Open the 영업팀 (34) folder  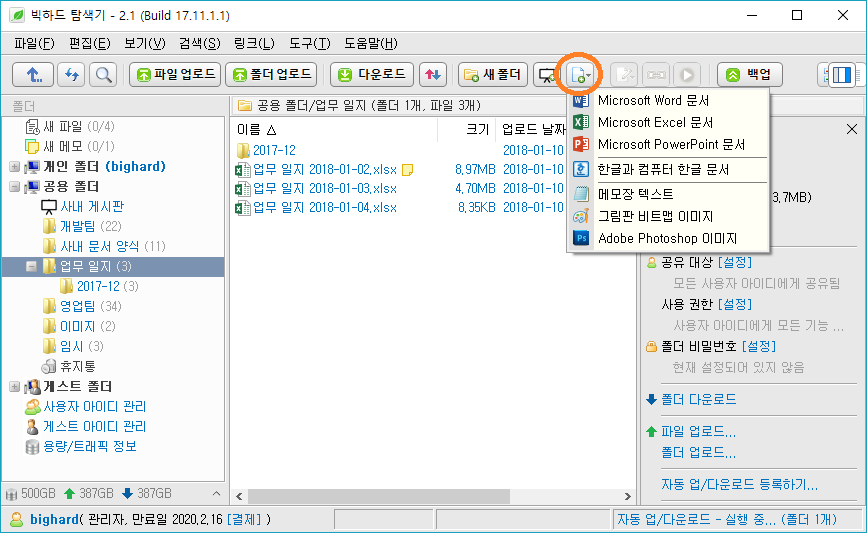82,306
